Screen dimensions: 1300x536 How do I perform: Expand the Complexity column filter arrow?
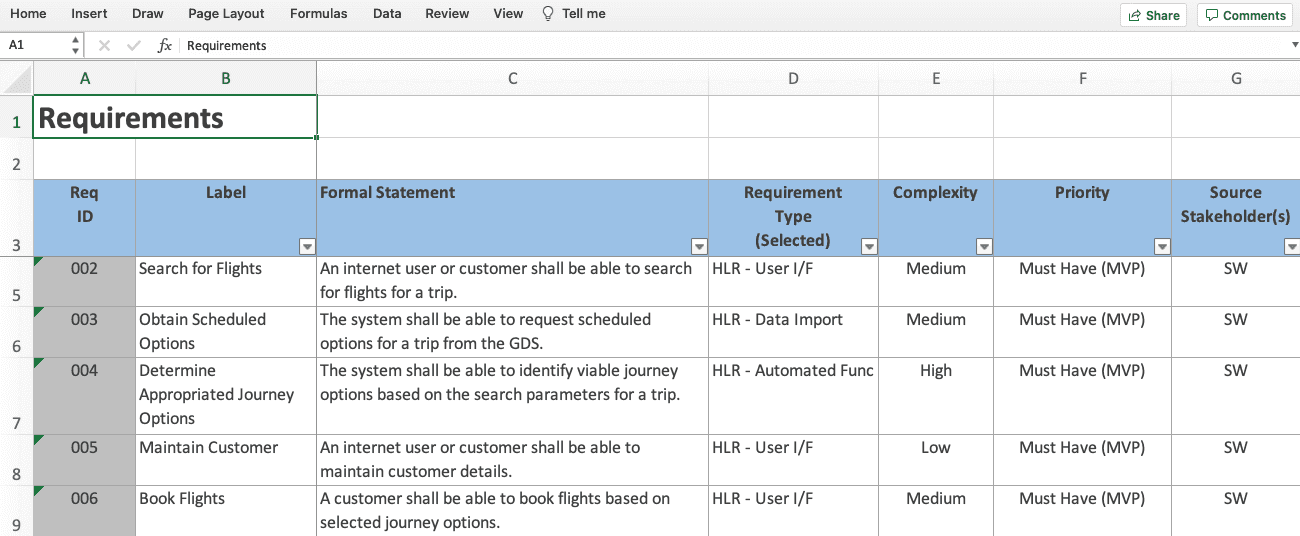(984, 247)
